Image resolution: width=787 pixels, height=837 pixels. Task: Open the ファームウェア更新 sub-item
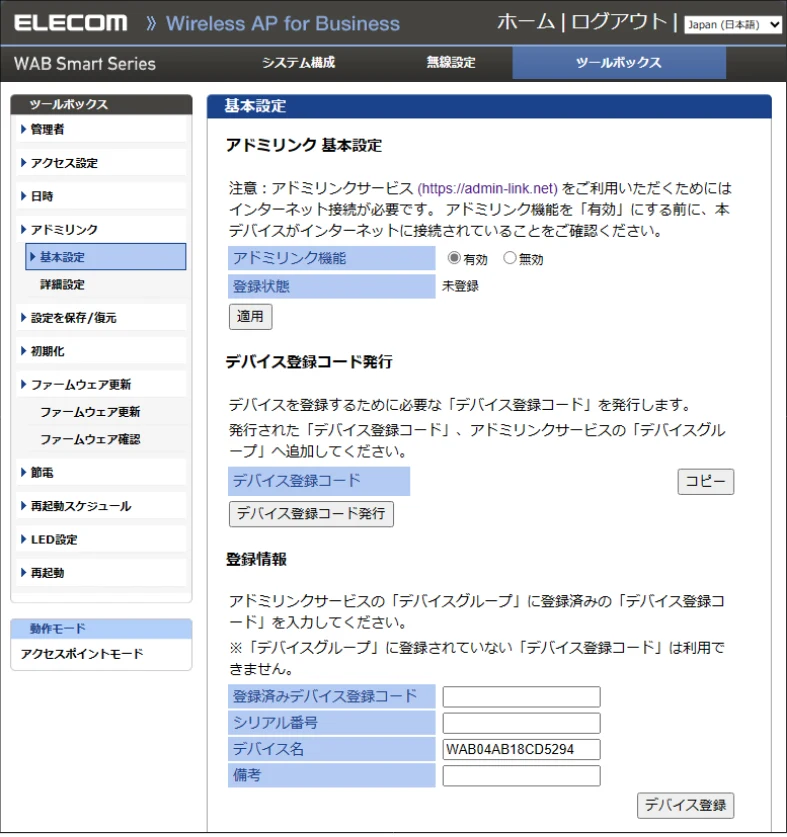click(90, 412)
